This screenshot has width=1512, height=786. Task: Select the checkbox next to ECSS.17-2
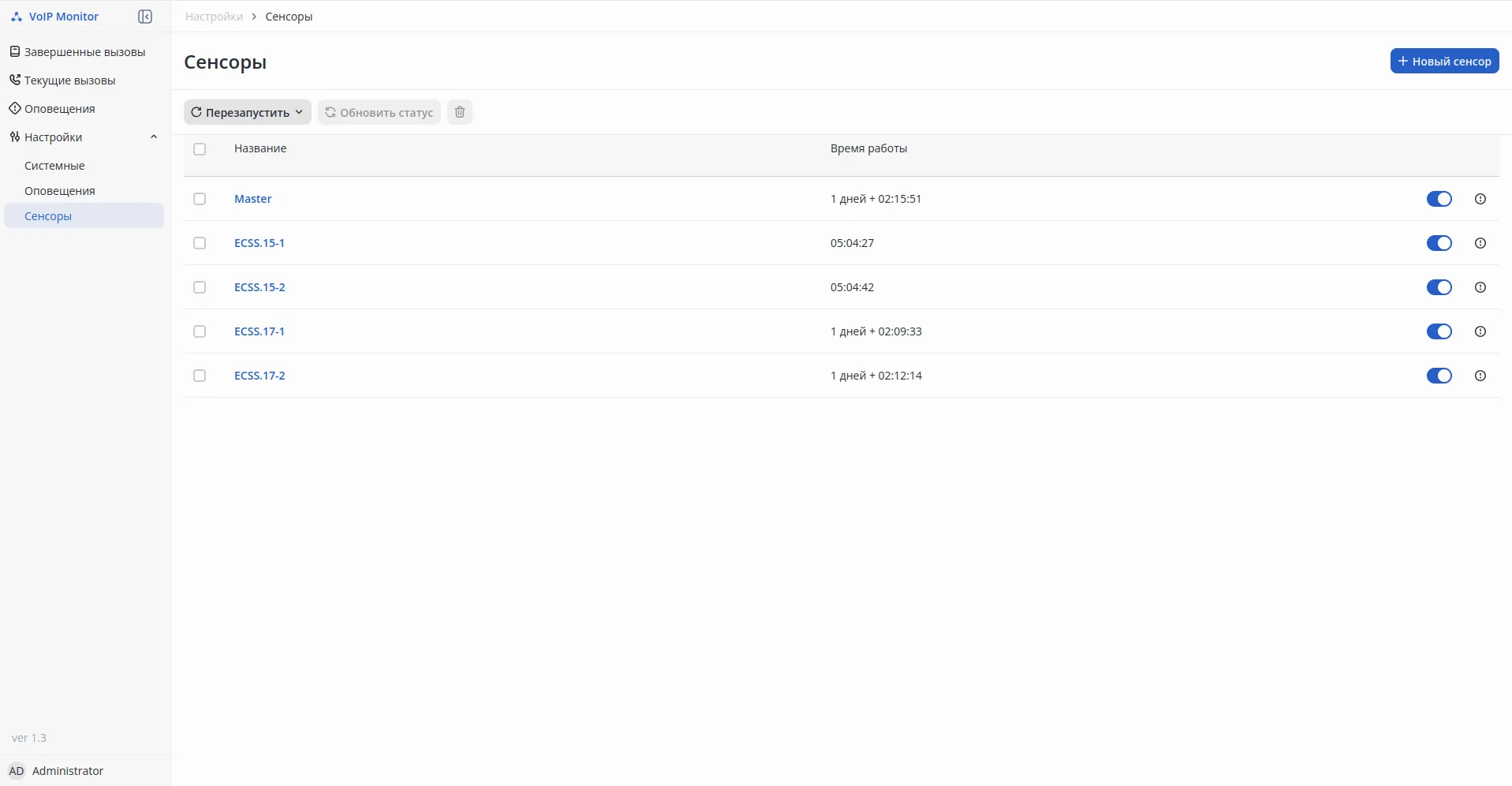pos(199,376)
